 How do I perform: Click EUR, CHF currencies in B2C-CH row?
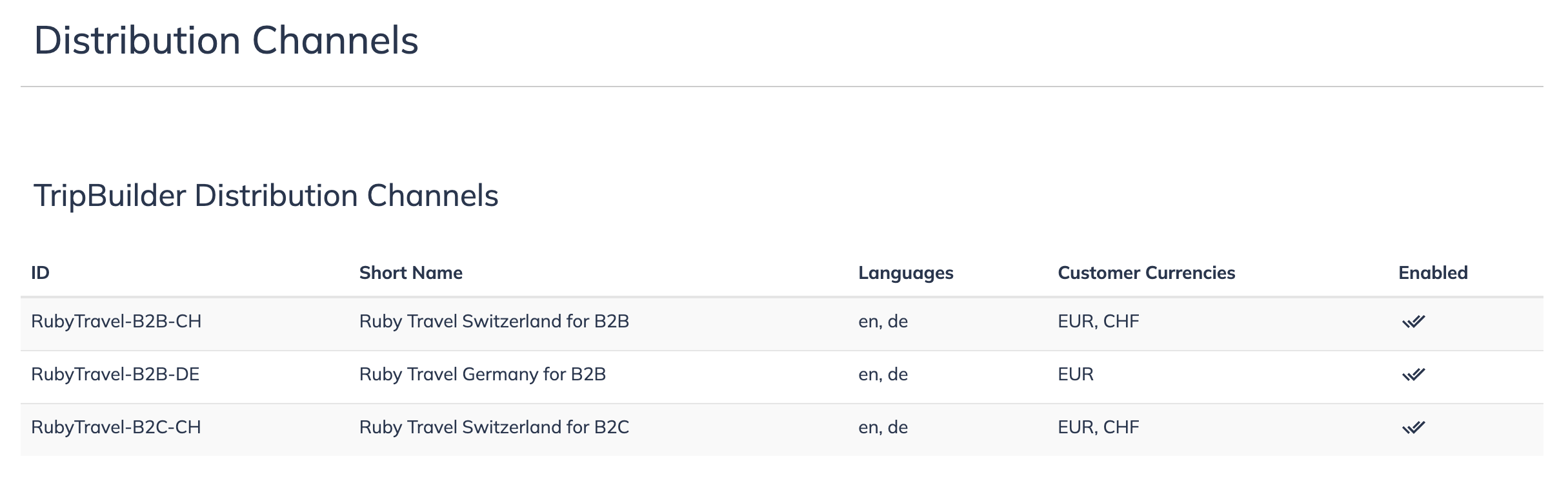[x=1098, y=427]
